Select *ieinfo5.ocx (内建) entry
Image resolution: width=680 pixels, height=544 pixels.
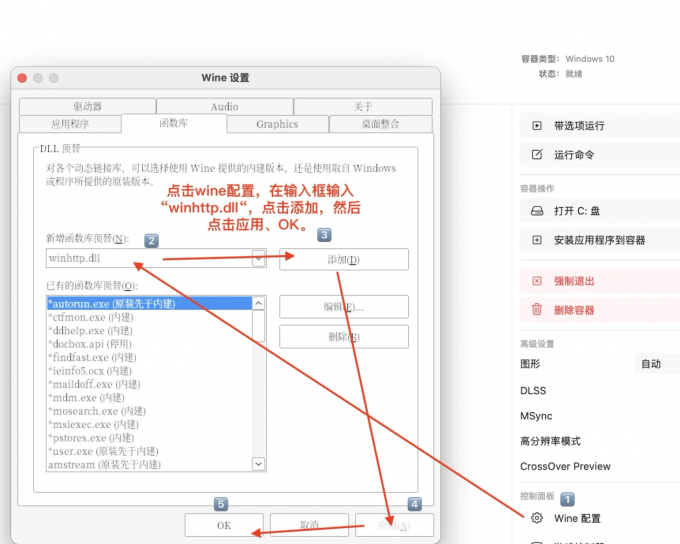tap(149, 371)
